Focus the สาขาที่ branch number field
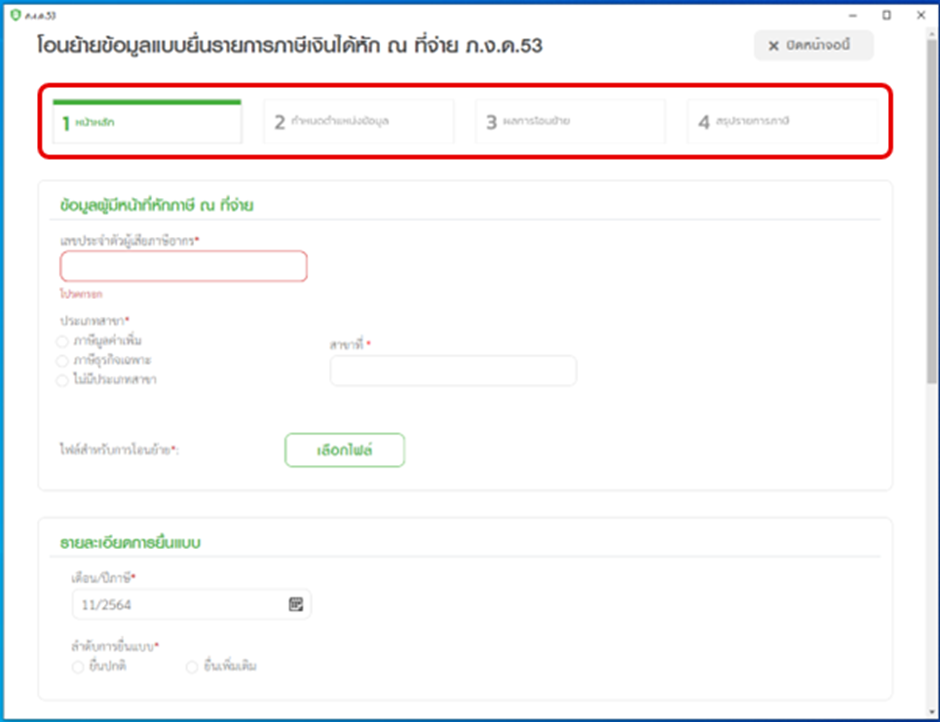The image size is (940, 722). click(x=453, y=371)
